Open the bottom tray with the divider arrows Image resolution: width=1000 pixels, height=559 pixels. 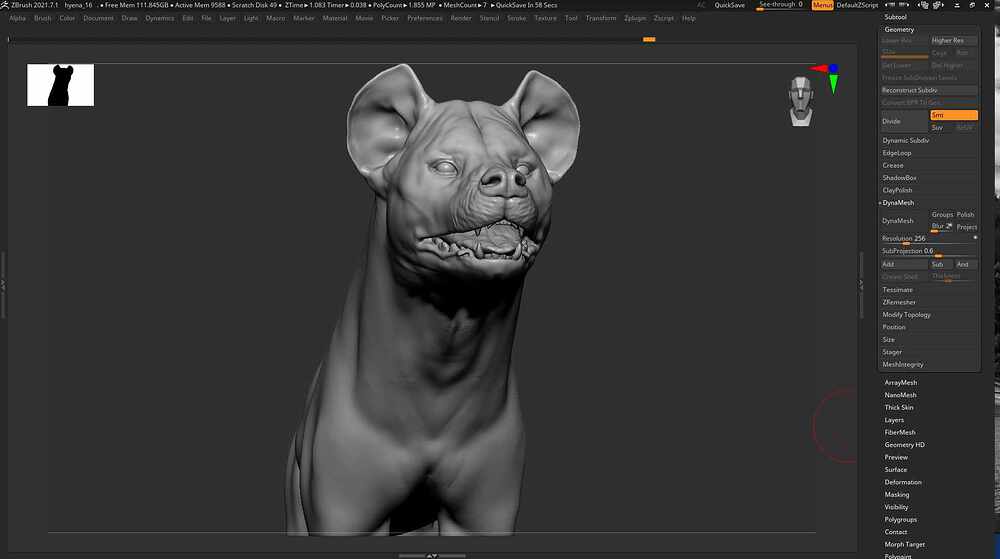(432, 555)
